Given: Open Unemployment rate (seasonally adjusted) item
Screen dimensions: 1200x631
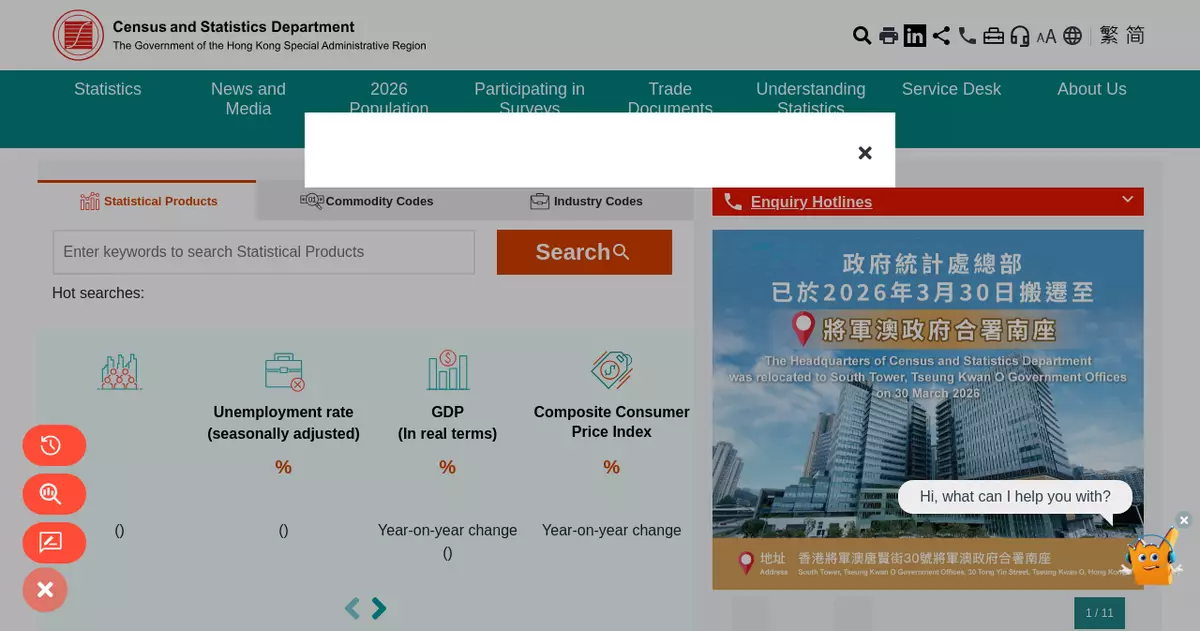Looking at the screenshot, I should tap(284, 423).
